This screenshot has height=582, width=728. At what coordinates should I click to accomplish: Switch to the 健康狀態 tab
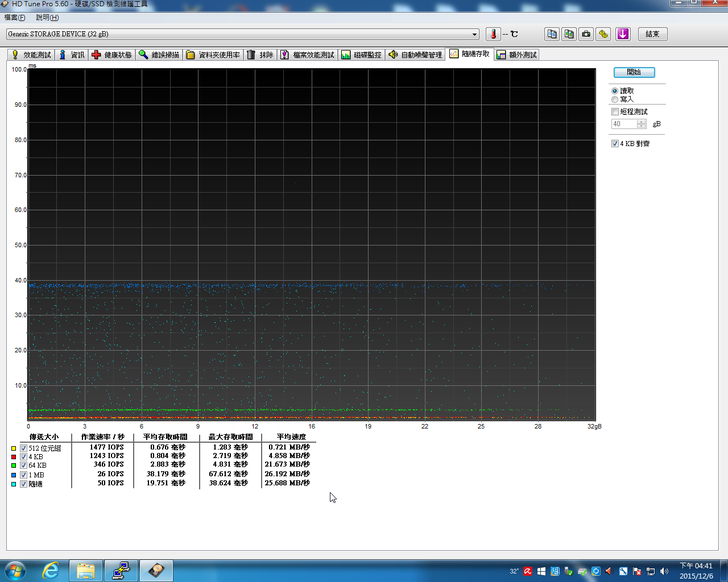(x=112, y=55)
